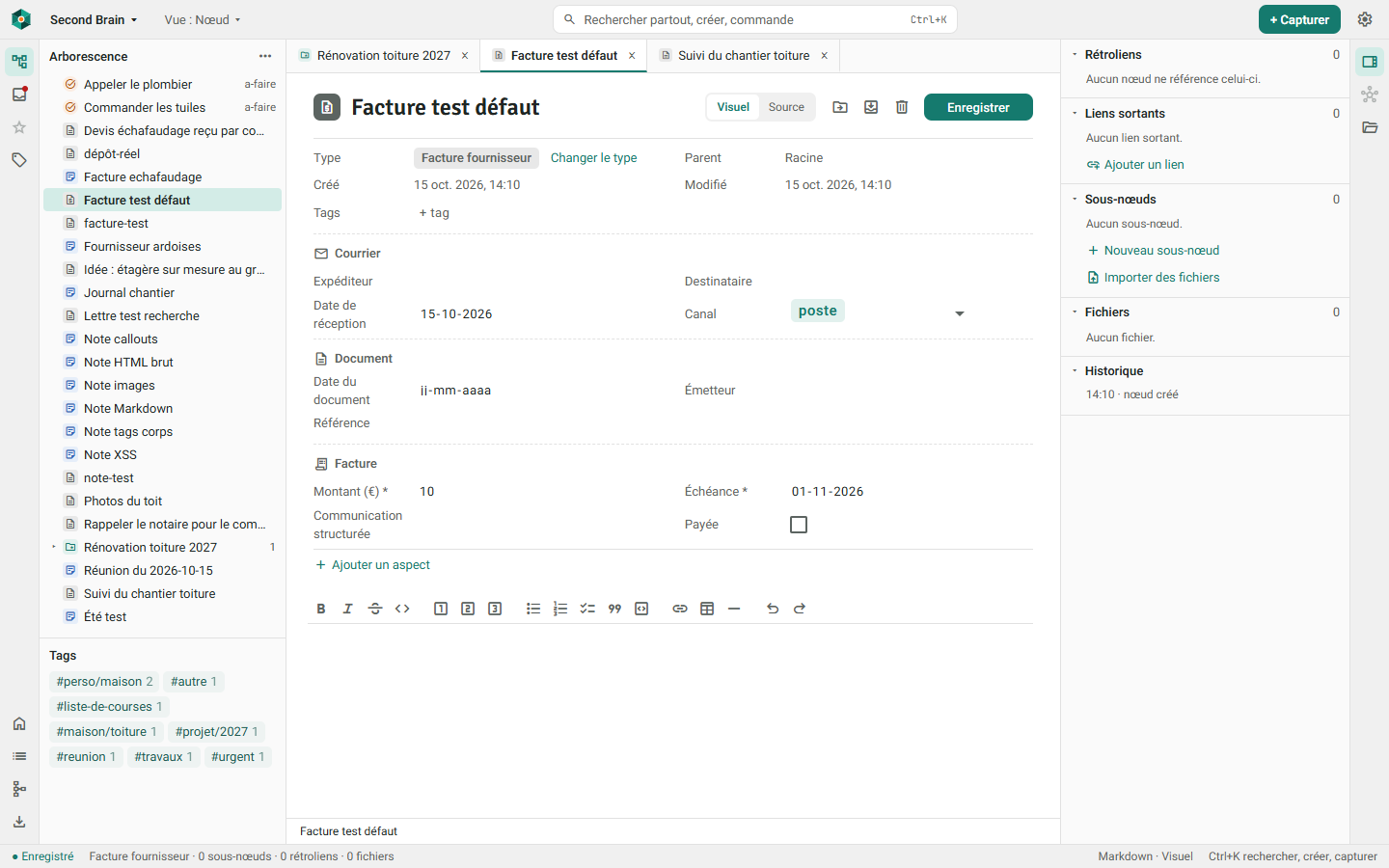Check the Payée checkbox
The height and width of the screenshot is (868, 1389).
pyautogui.click(x=799, y=525)
